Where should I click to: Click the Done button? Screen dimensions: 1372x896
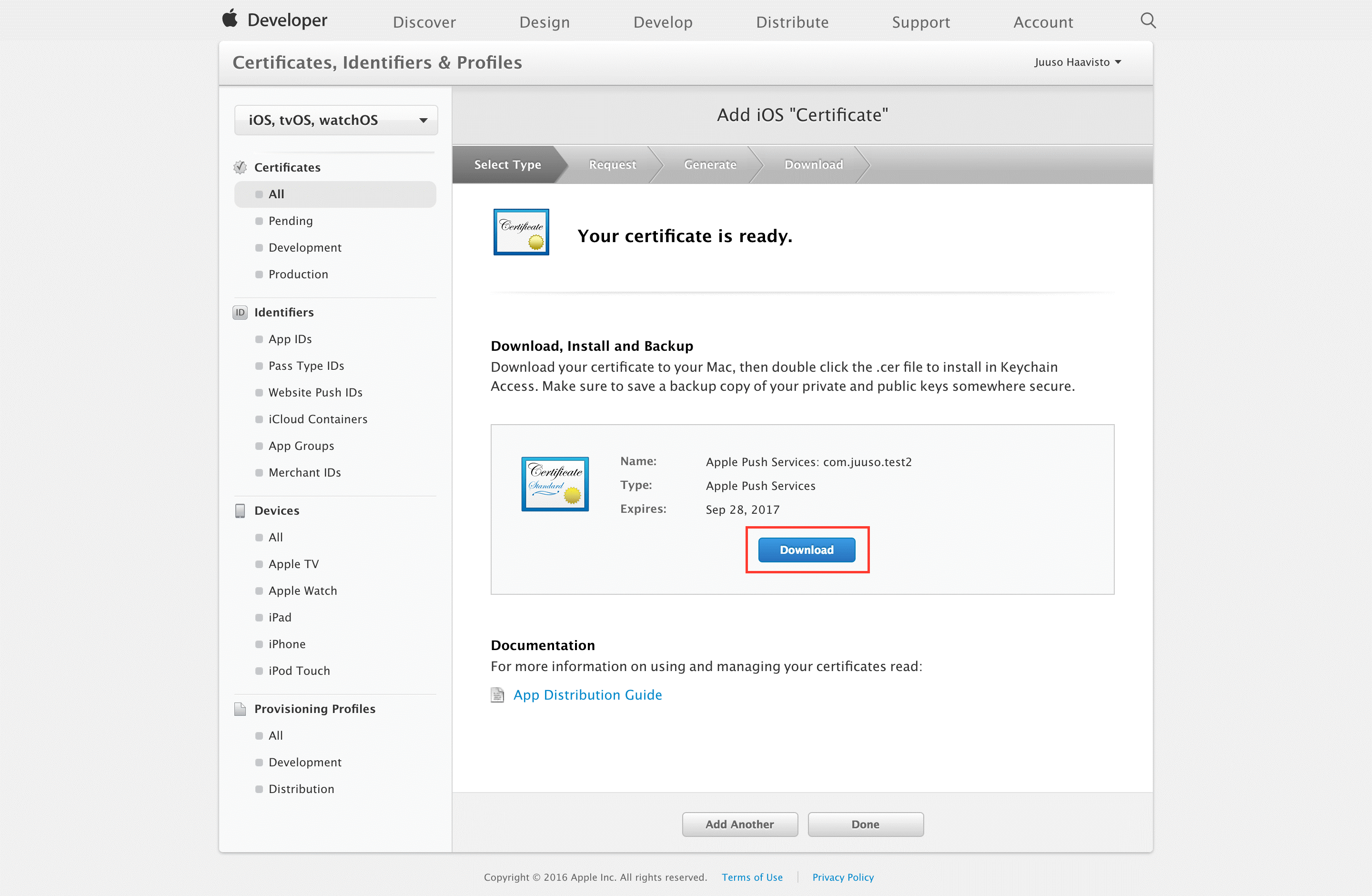pos(865,824)
